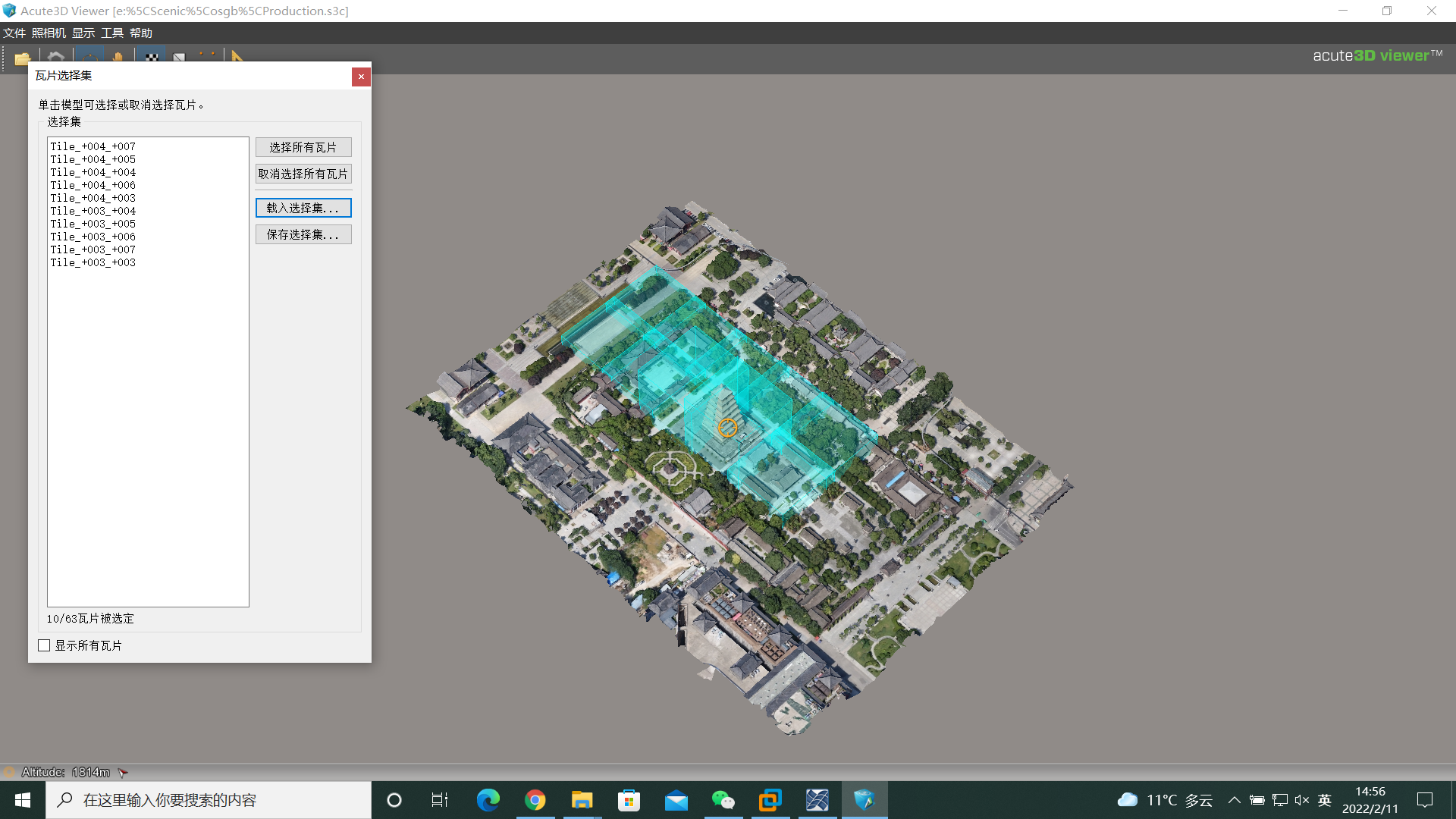Image resolution: width=1456 pixels, height=819 pixels.
Task: Click the orange dots point display icon
Action: (206, 55)
